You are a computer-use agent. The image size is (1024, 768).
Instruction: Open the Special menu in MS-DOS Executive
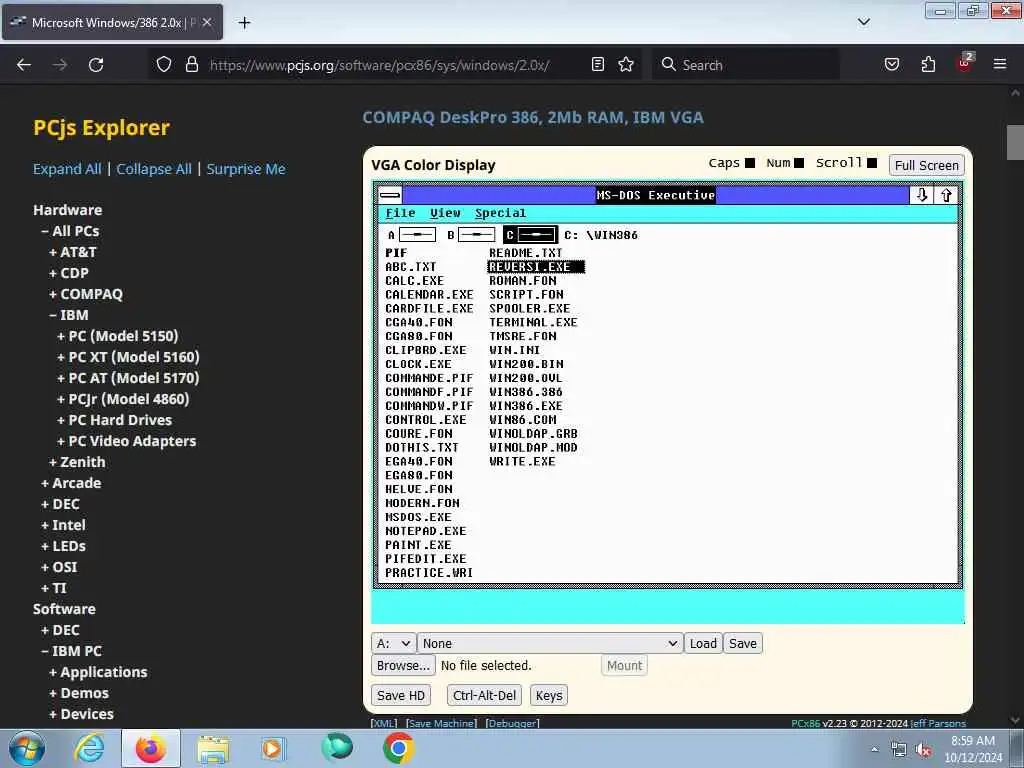pos(500,213)
